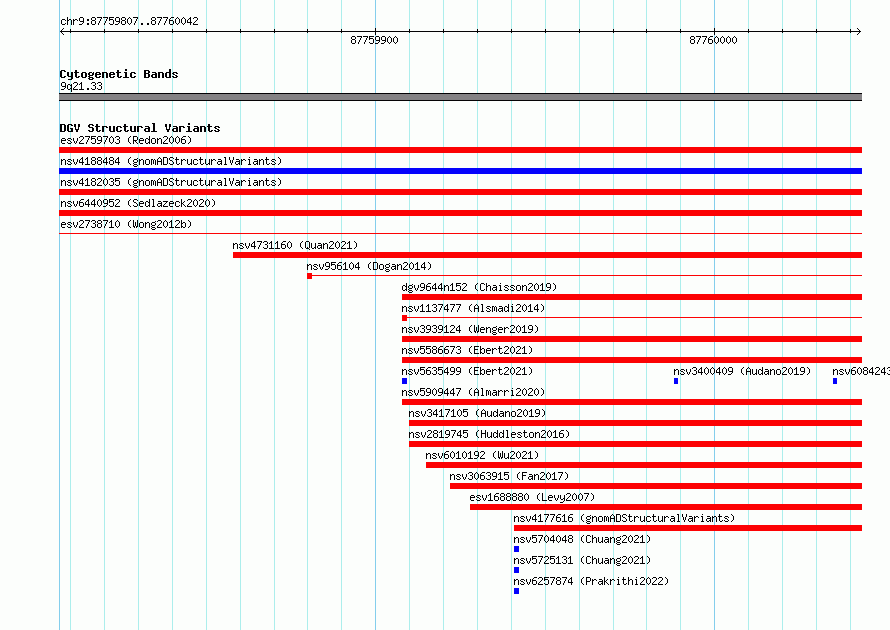The image size is (890, 630).
Task: Open nsv4731160 (Quan2021) variant label
Action: coord(295,245)
